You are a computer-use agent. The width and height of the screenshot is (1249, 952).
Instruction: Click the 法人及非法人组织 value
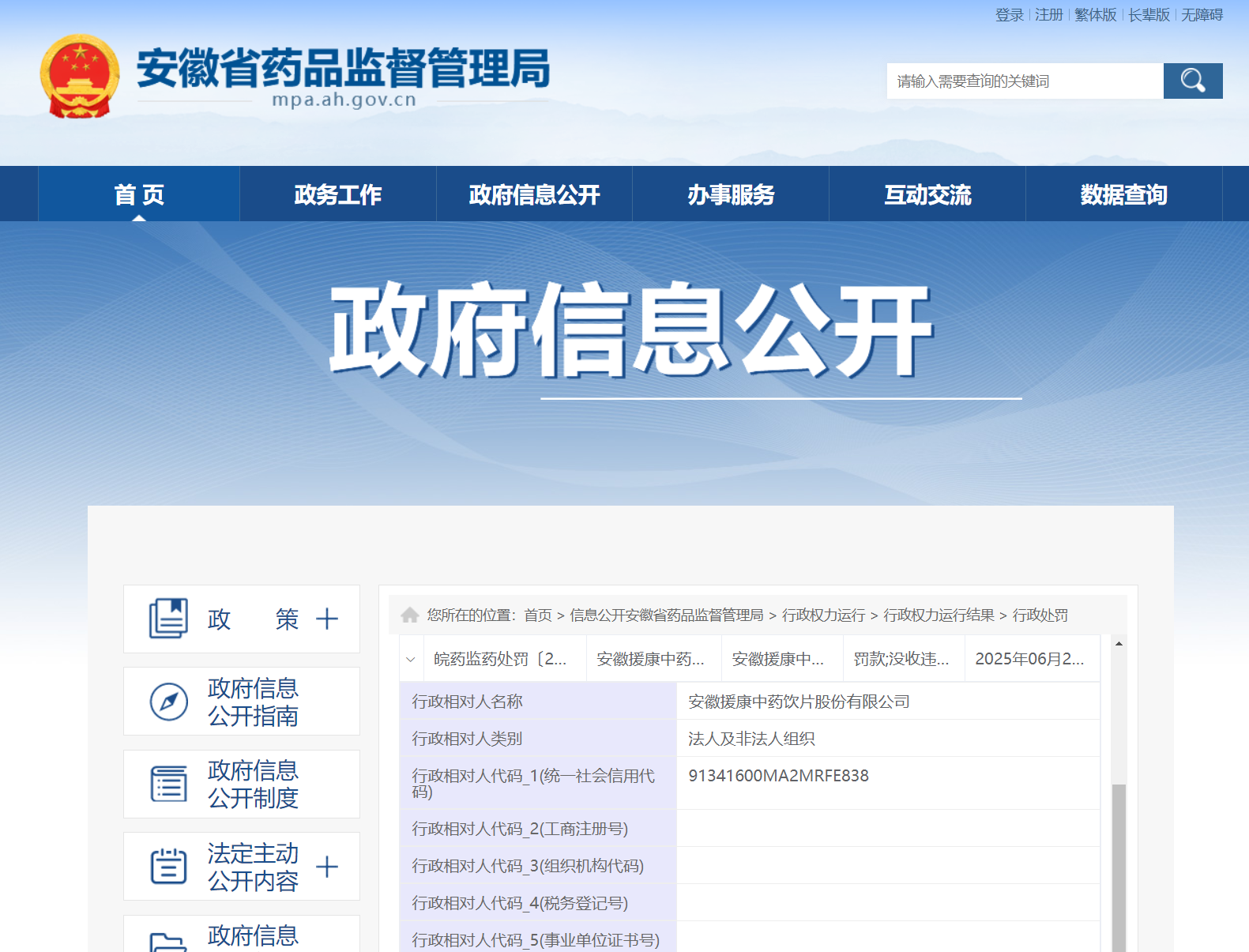(751, 739)
